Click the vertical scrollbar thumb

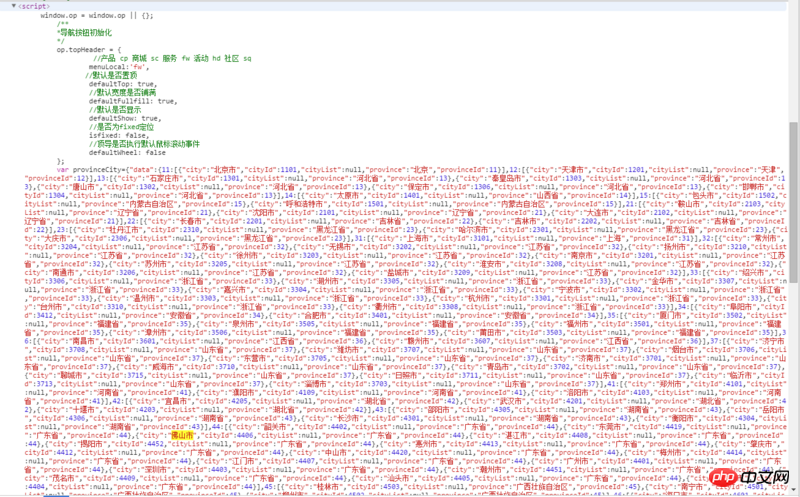(x=793, y=203)
